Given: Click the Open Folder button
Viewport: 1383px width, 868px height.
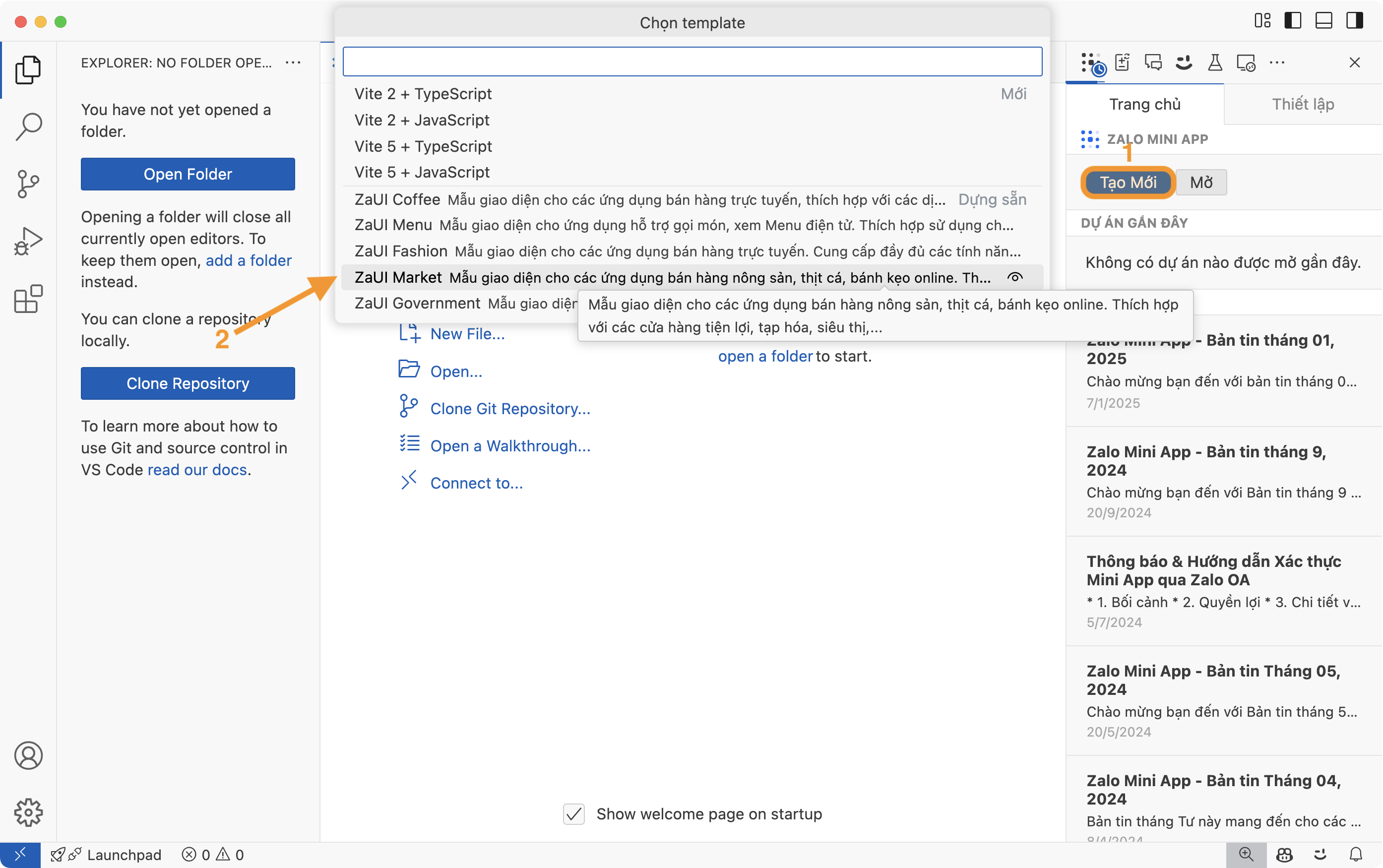Looking at the screenshot, I should tap(188, 174).
